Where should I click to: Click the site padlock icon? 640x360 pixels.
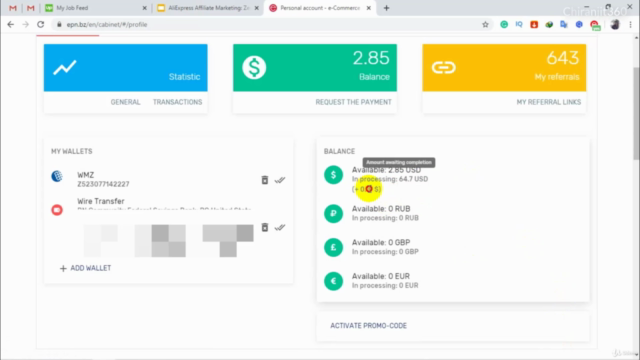tap(59, 24)
